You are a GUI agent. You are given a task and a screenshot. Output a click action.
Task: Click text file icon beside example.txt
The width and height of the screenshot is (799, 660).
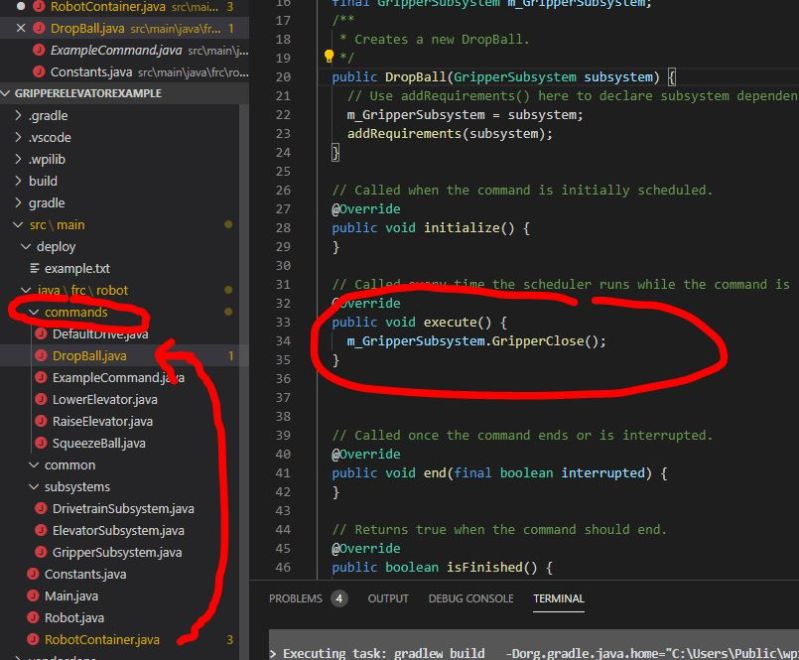pyautogui.click(x=35, y=268)
